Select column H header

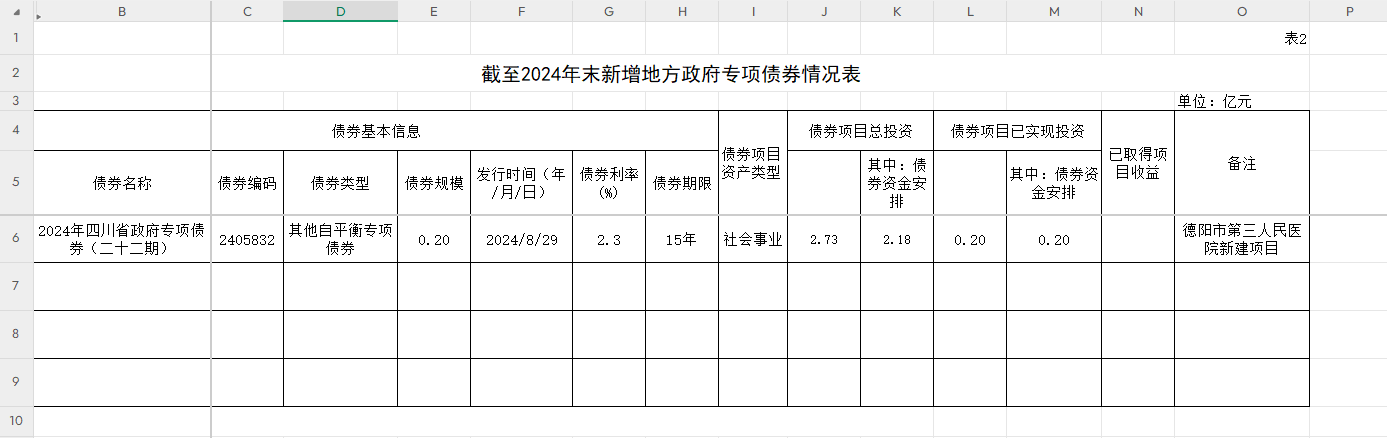click(682, 11)
